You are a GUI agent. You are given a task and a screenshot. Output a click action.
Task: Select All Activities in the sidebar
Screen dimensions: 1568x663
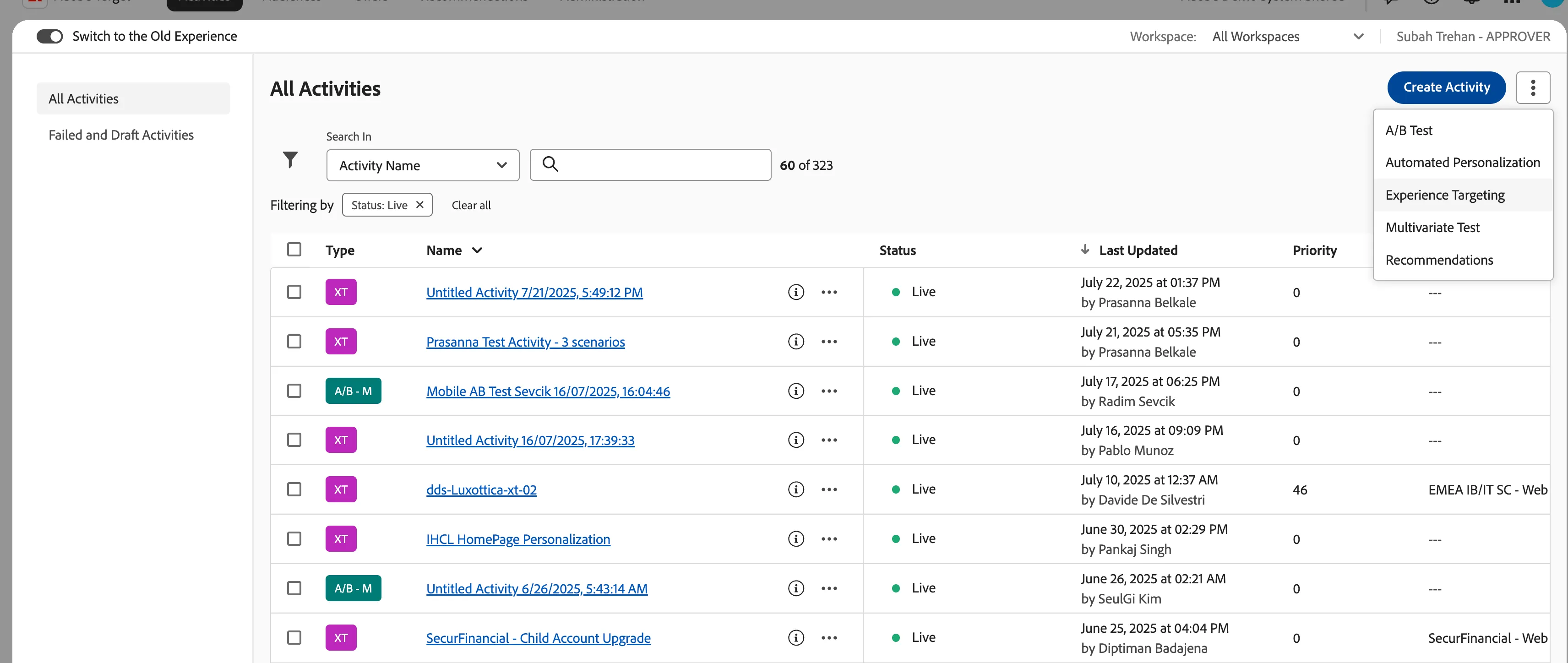tap(133, 98)
